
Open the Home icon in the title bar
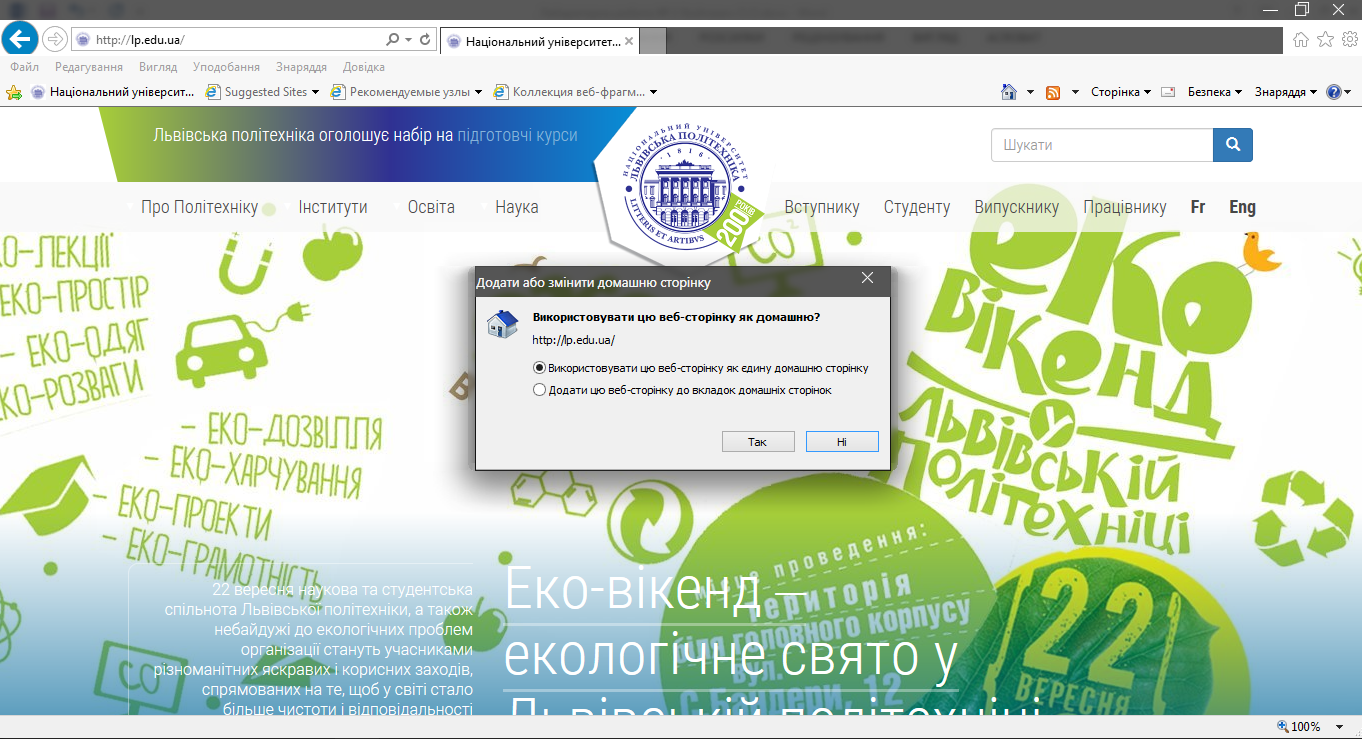(x=1301, y=40)
